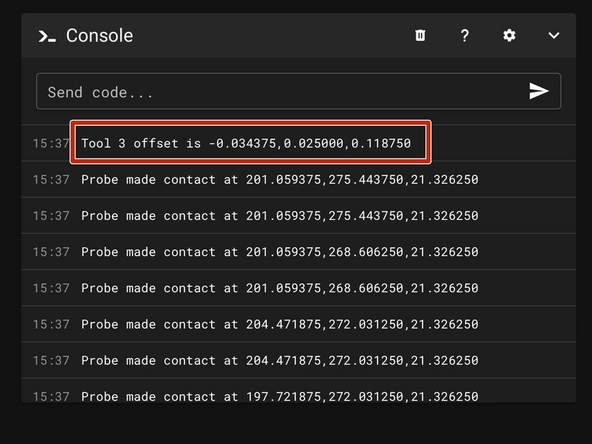Clear console with the trash icon

(x=420, y=35)
